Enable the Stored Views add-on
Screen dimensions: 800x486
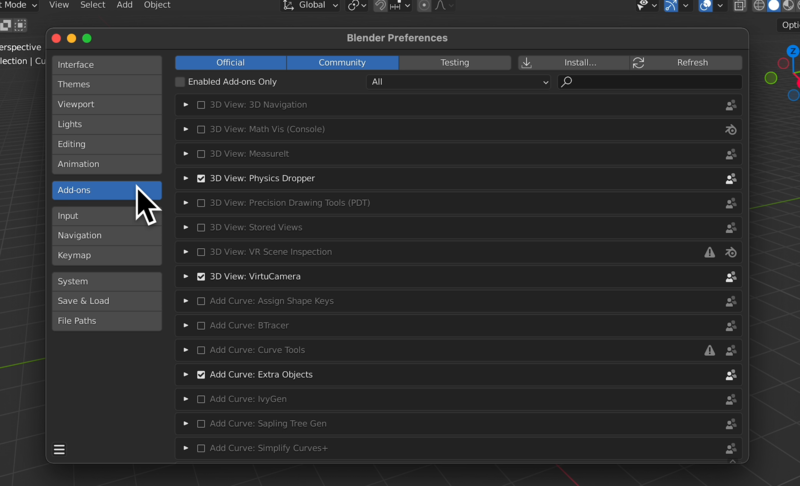pos(201,227)
